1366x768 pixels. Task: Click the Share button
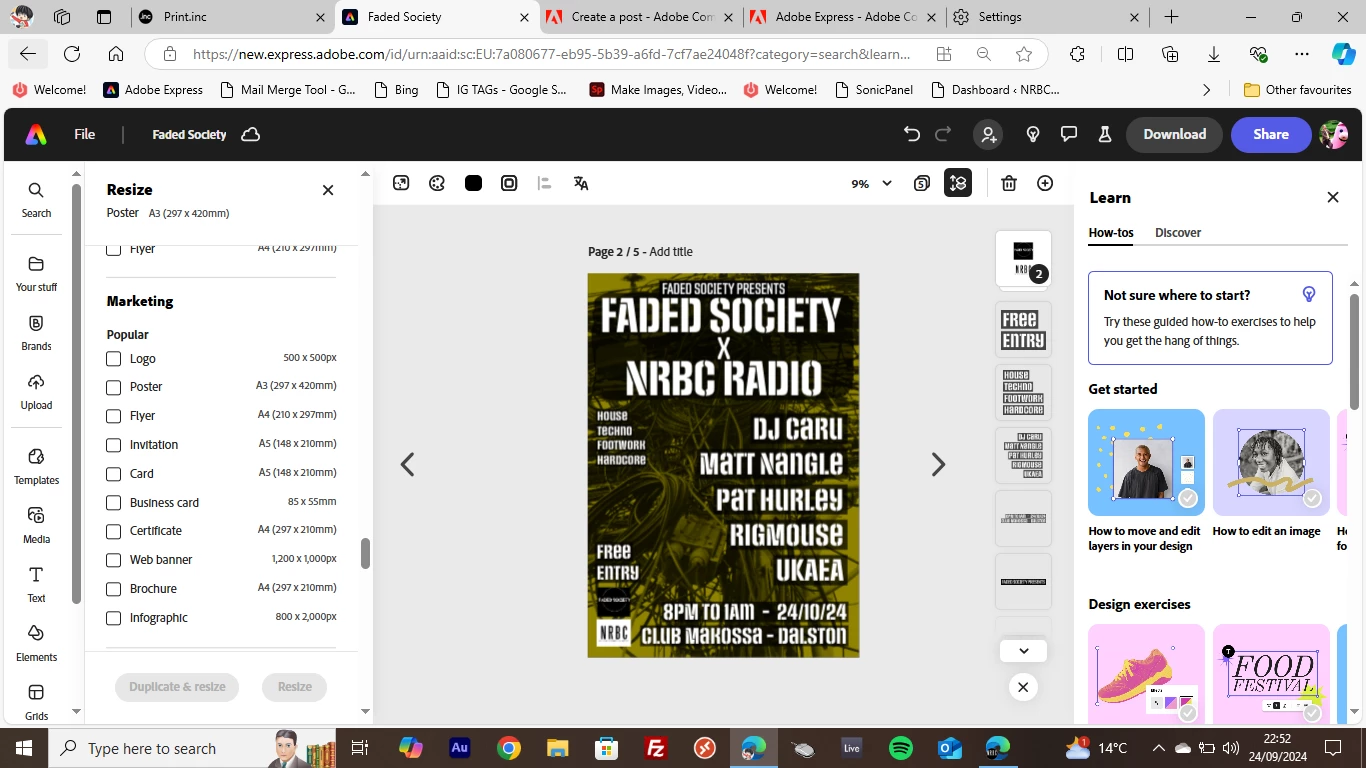coord(1271,134)
